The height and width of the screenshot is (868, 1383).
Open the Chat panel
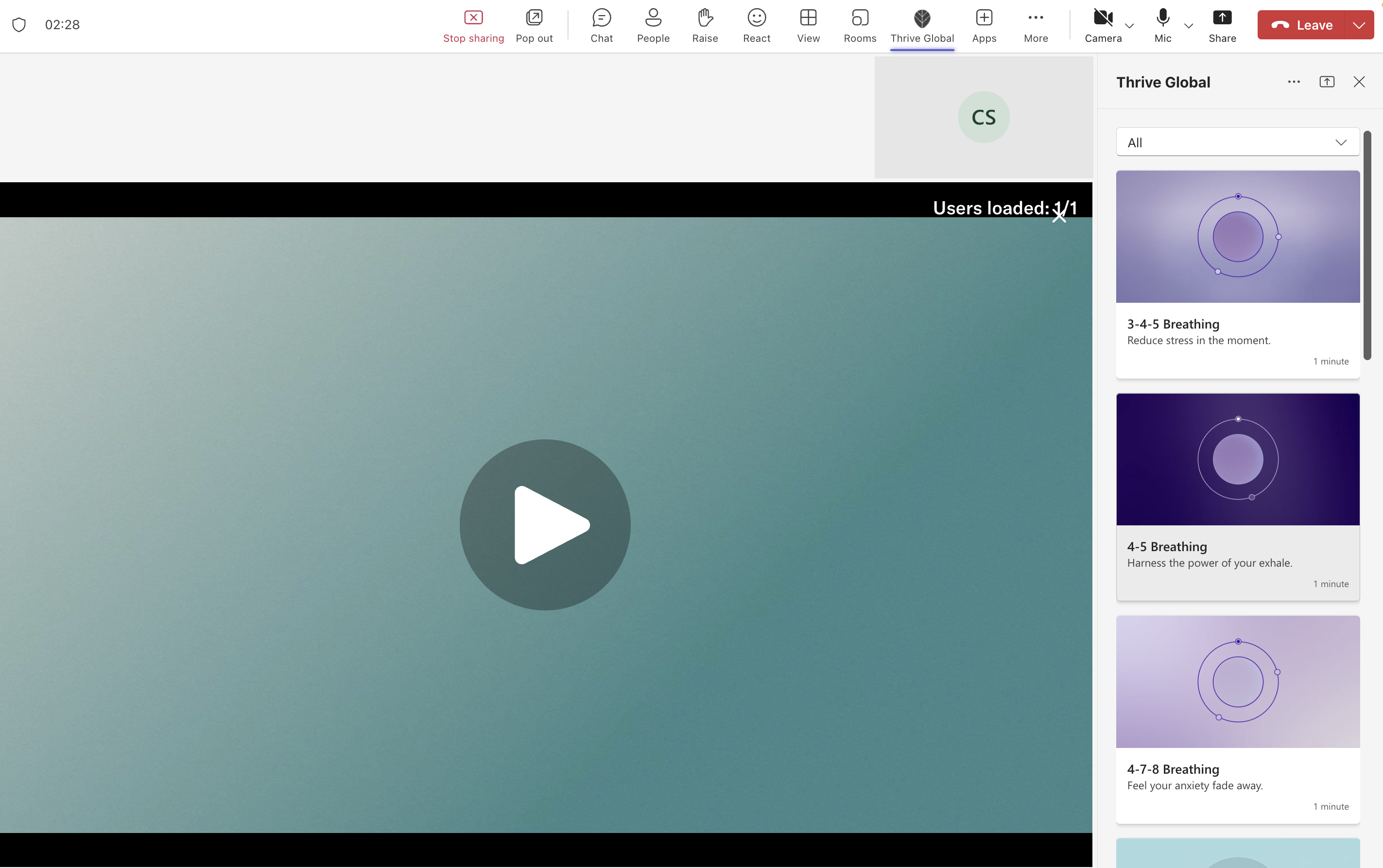pyautogui.click(x=602, y=26)
